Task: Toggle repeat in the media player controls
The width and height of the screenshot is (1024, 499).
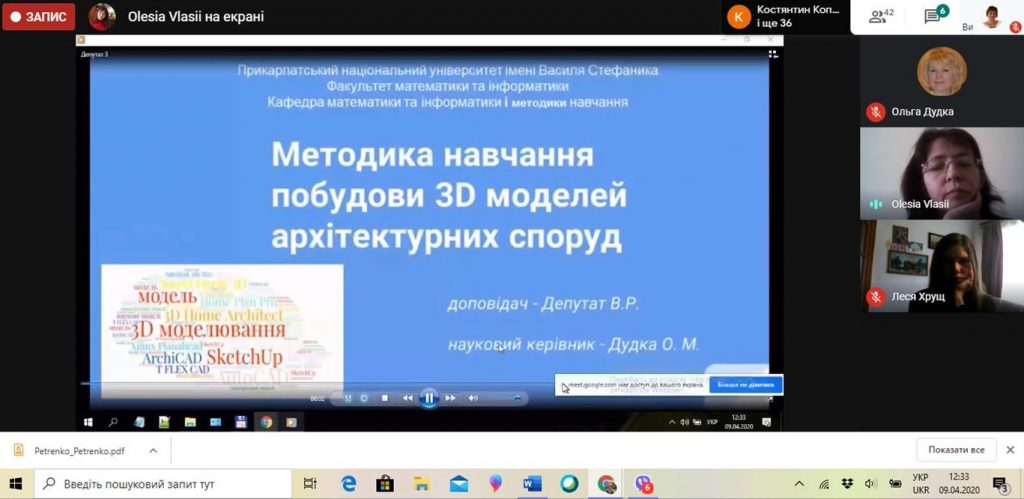Action: click(364, 398)
